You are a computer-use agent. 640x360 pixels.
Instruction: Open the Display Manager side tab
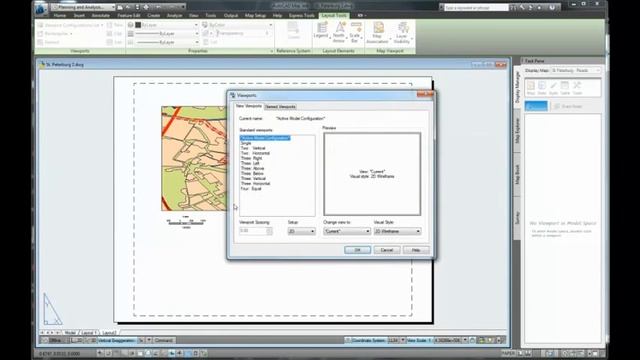pyautogui.click(x=517, y=87)
